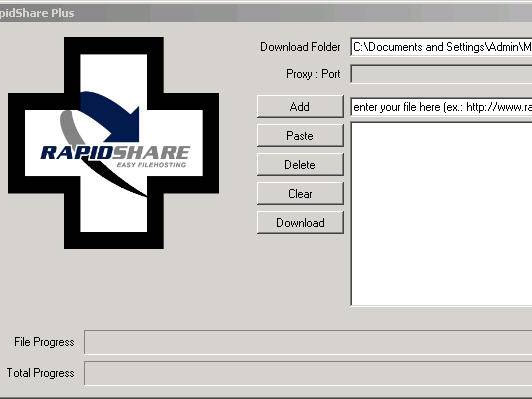Empty the list with Clear button
The width and height of the screenshot is (532, 399).
[300, 194]
